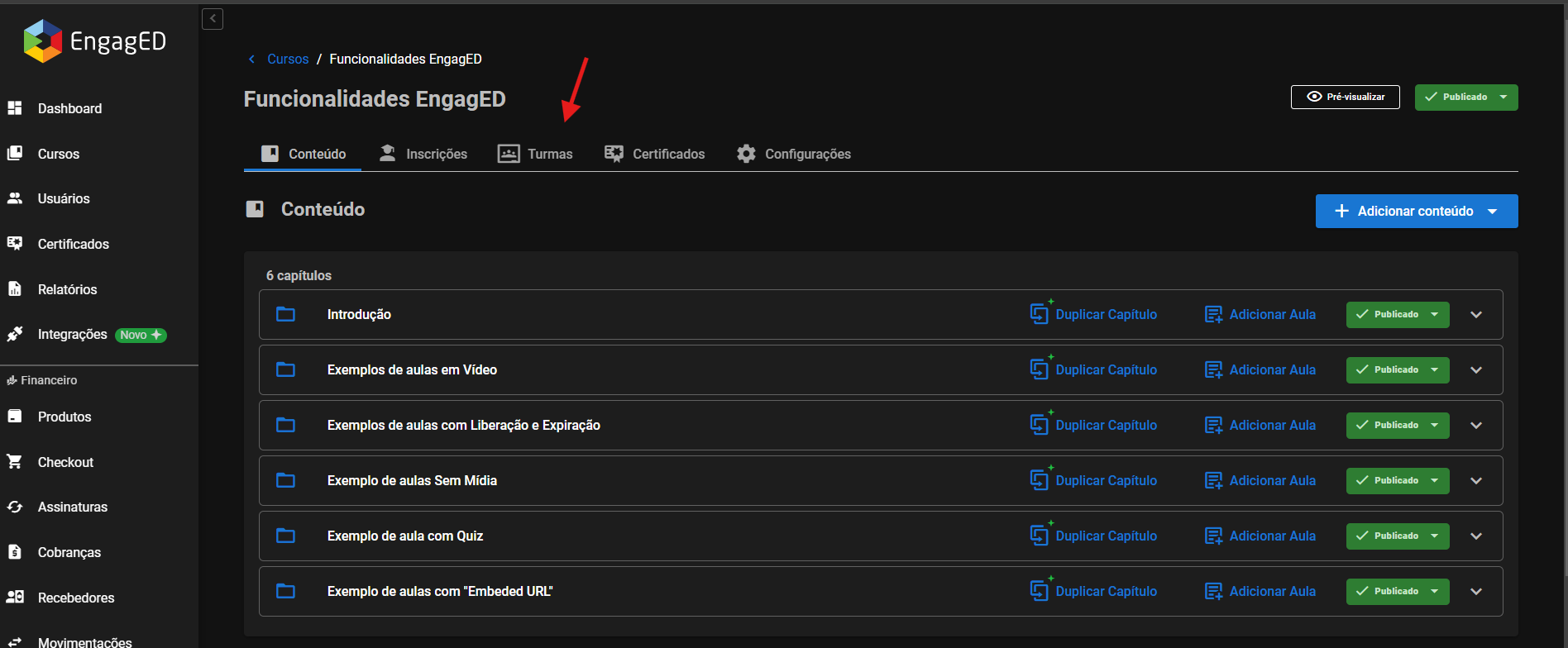Expand the Introdução chapter chevron
The height and width of the screenshot is (648, 1568).
[1476, 315]
